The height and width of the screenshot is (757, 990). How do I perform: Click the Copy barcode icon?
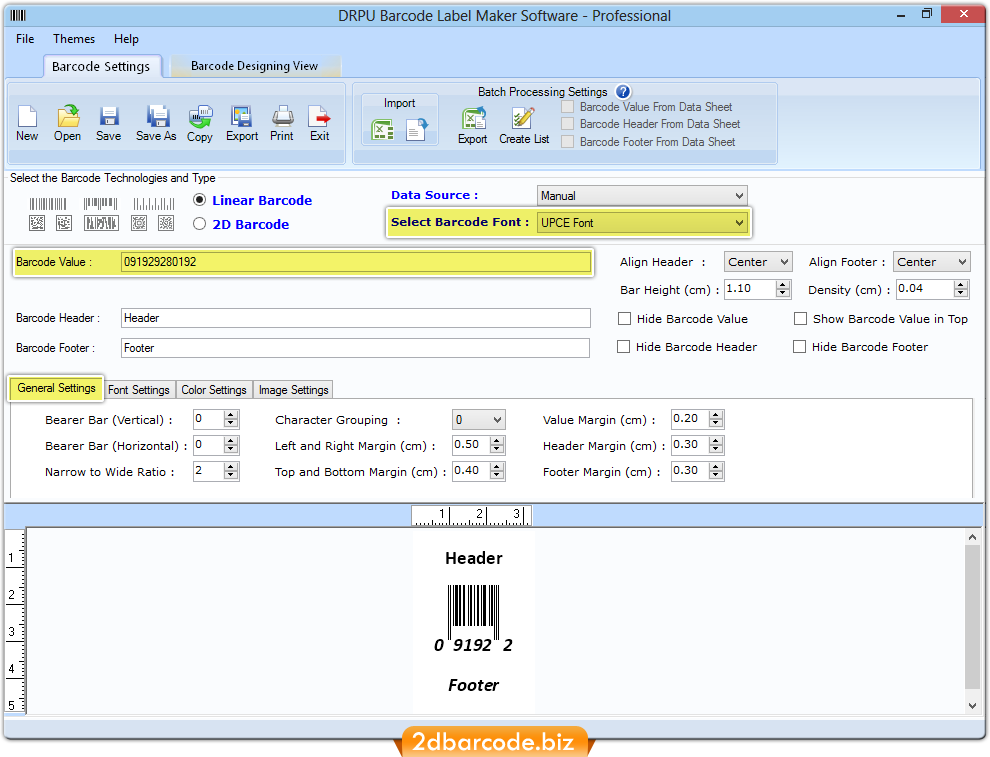(x=200, y=117)
